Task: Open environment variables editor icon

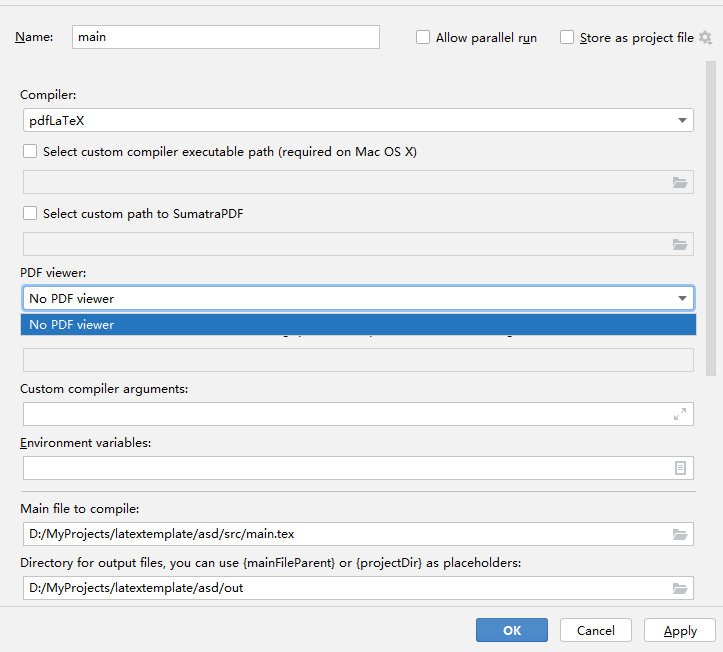Action: coord(680,468)
